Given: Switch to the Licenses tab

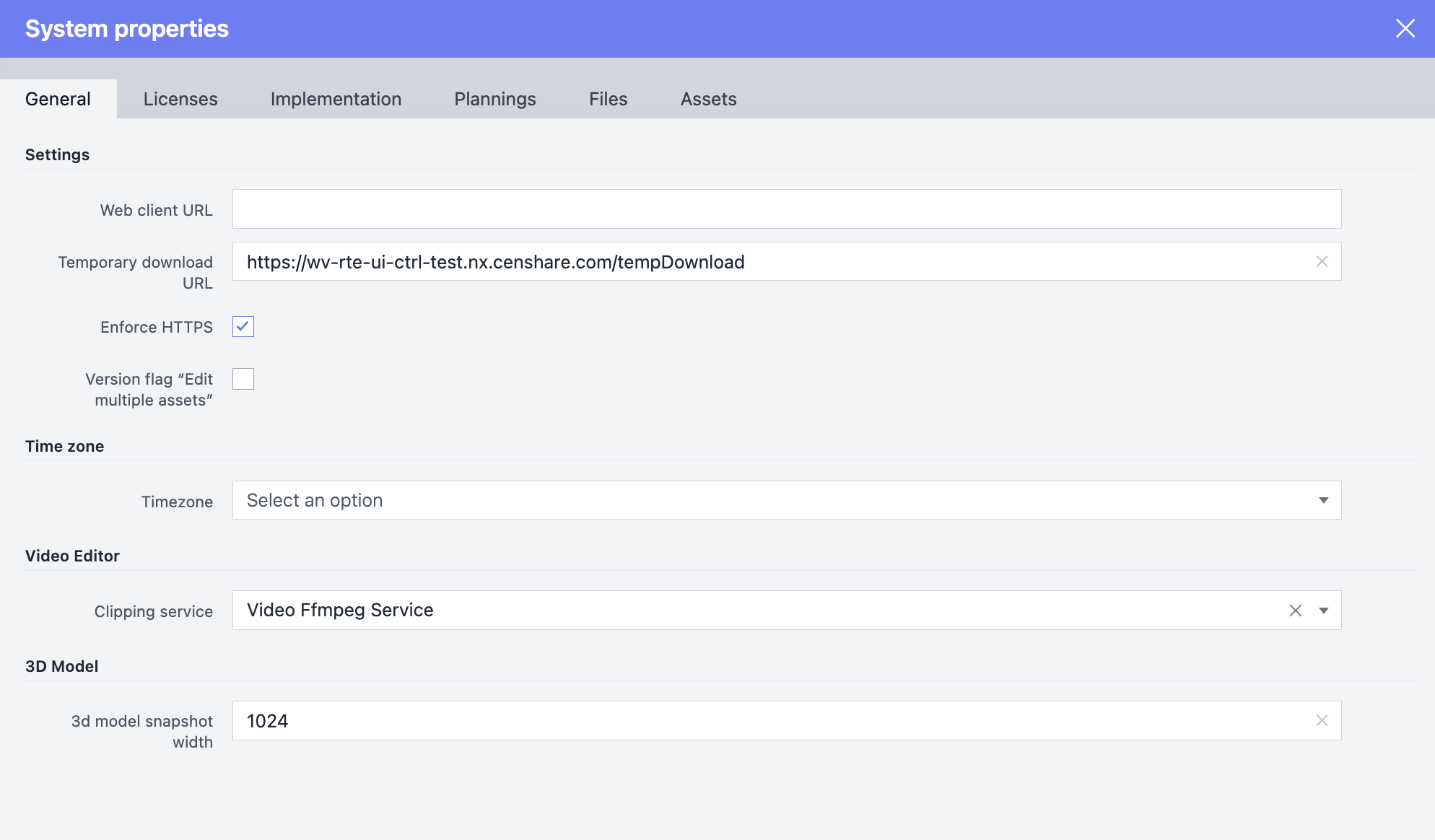Looking at the screenshot, I should coord(180,99).
